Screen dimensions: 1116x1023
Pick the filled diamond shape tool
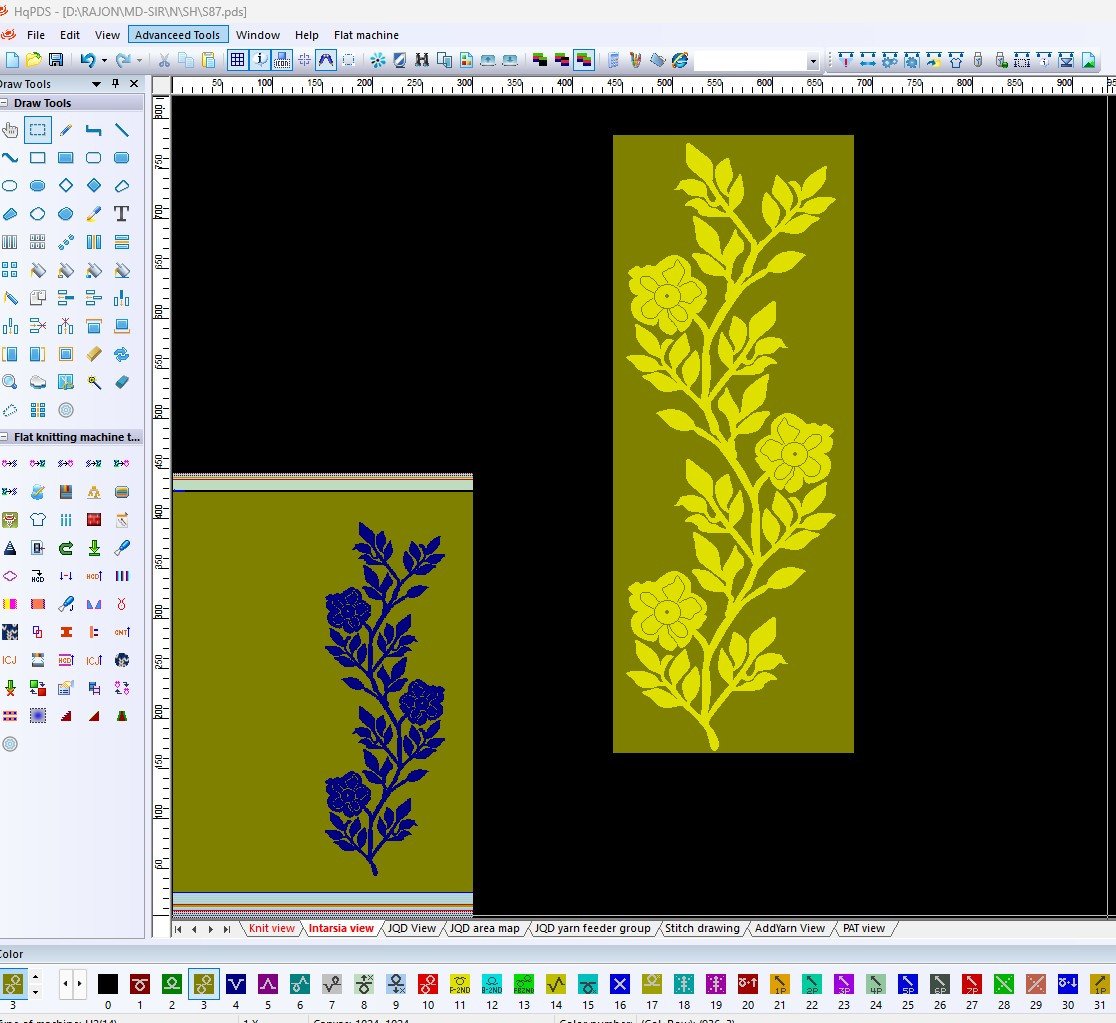93,186
